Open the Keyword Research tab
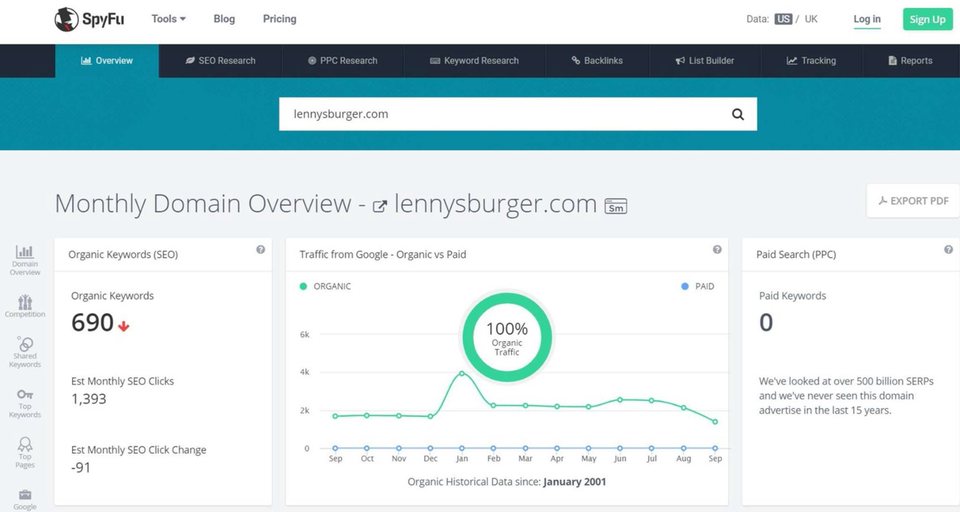The height and width of the screenshot is (512, 960). 474,61
